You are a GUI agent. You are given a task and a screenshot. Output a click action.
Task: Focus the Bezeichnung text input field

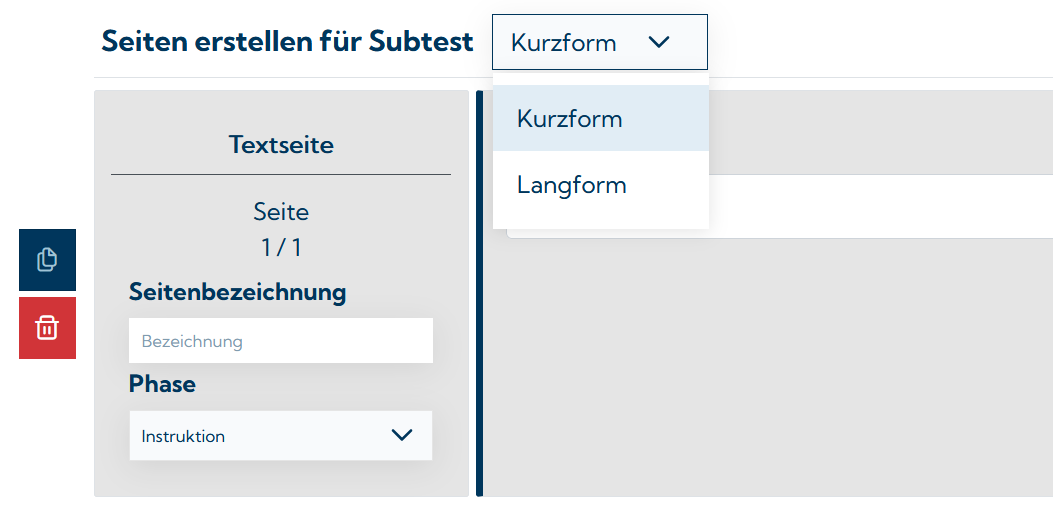(281, 341)
